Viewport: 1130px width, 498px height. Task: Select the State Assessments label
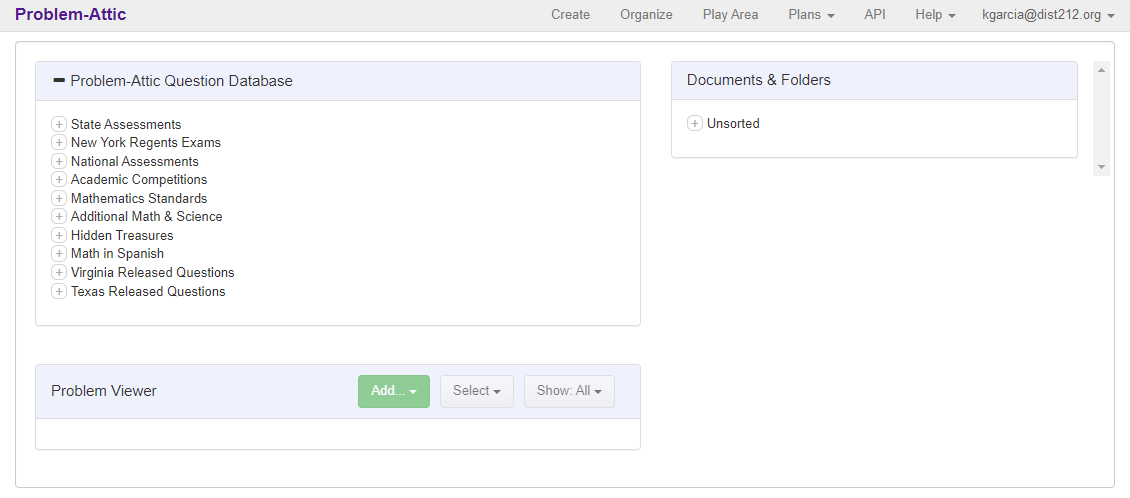(126, 125)
